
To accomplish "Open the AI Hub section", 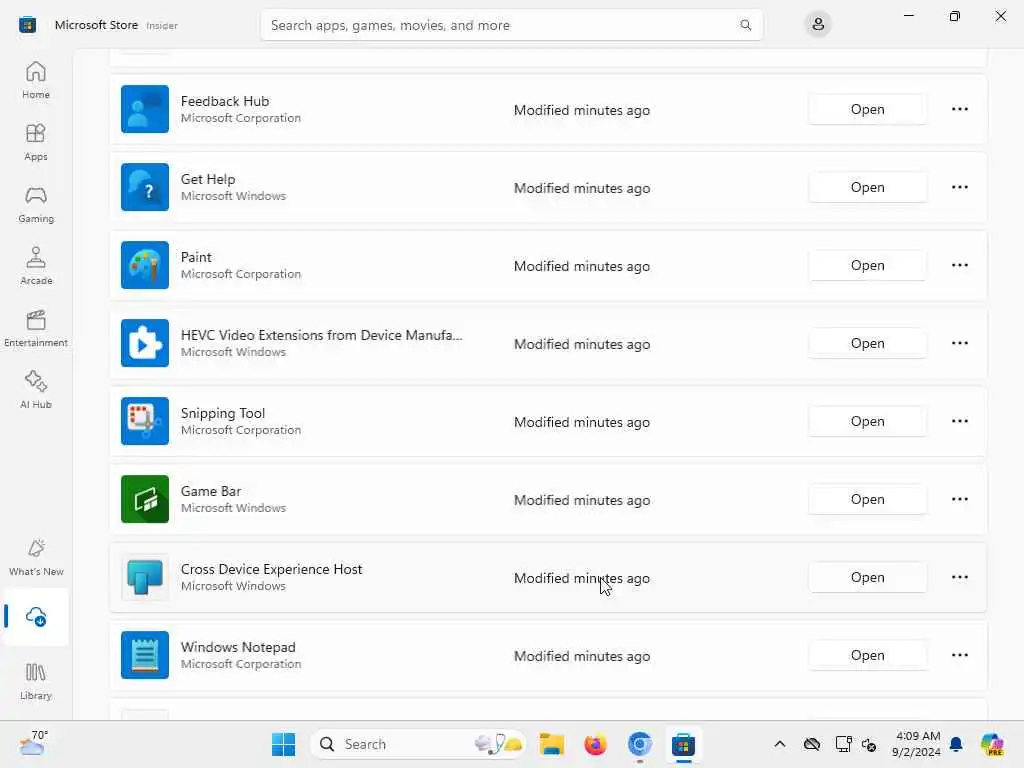I will point(36,391).
